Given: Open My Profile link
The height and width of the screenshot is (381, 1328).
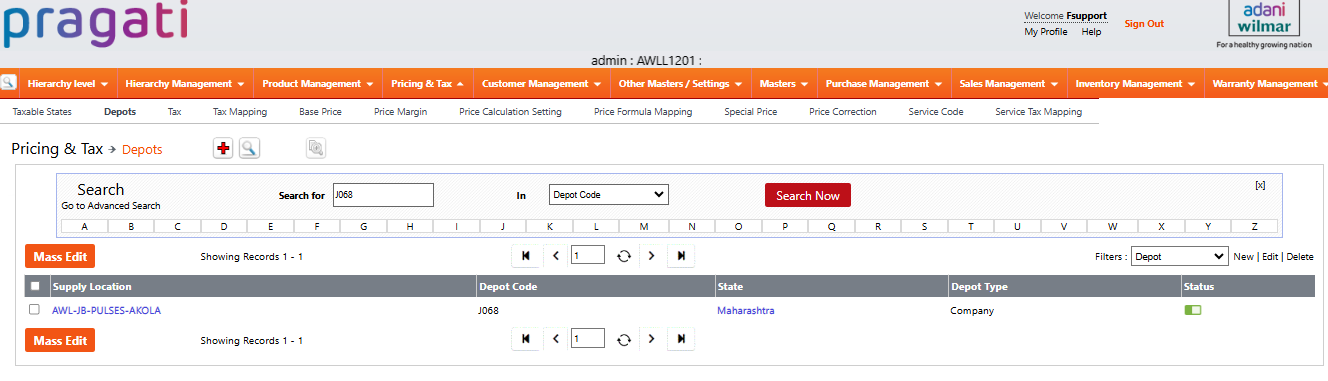Looking at the screenshot, I should (x=1045, y=32).
